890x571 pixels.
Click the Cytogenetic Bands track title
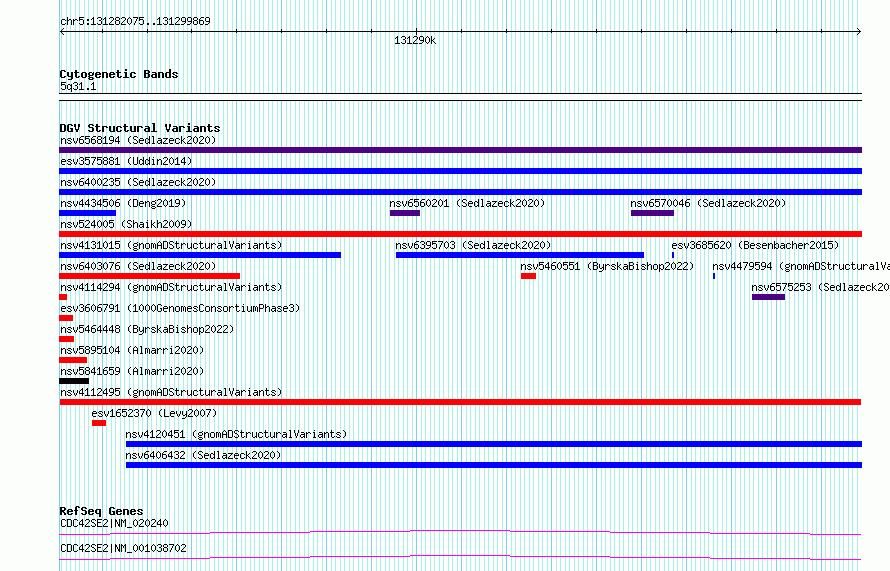[x=119, y=74]
